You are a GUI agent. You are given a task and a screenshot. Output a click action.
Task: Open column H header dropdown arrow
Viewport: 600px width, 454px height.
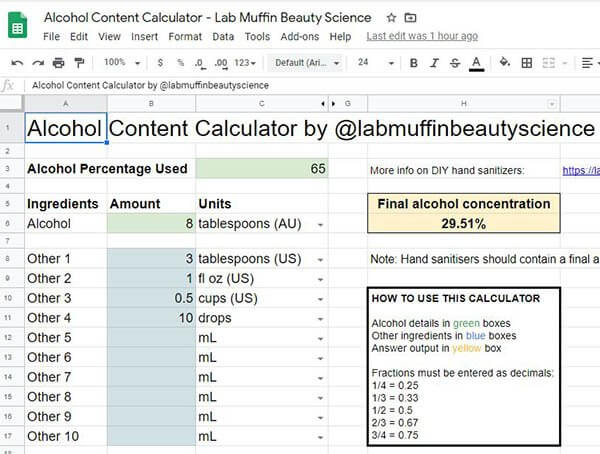tap(551, 104)
